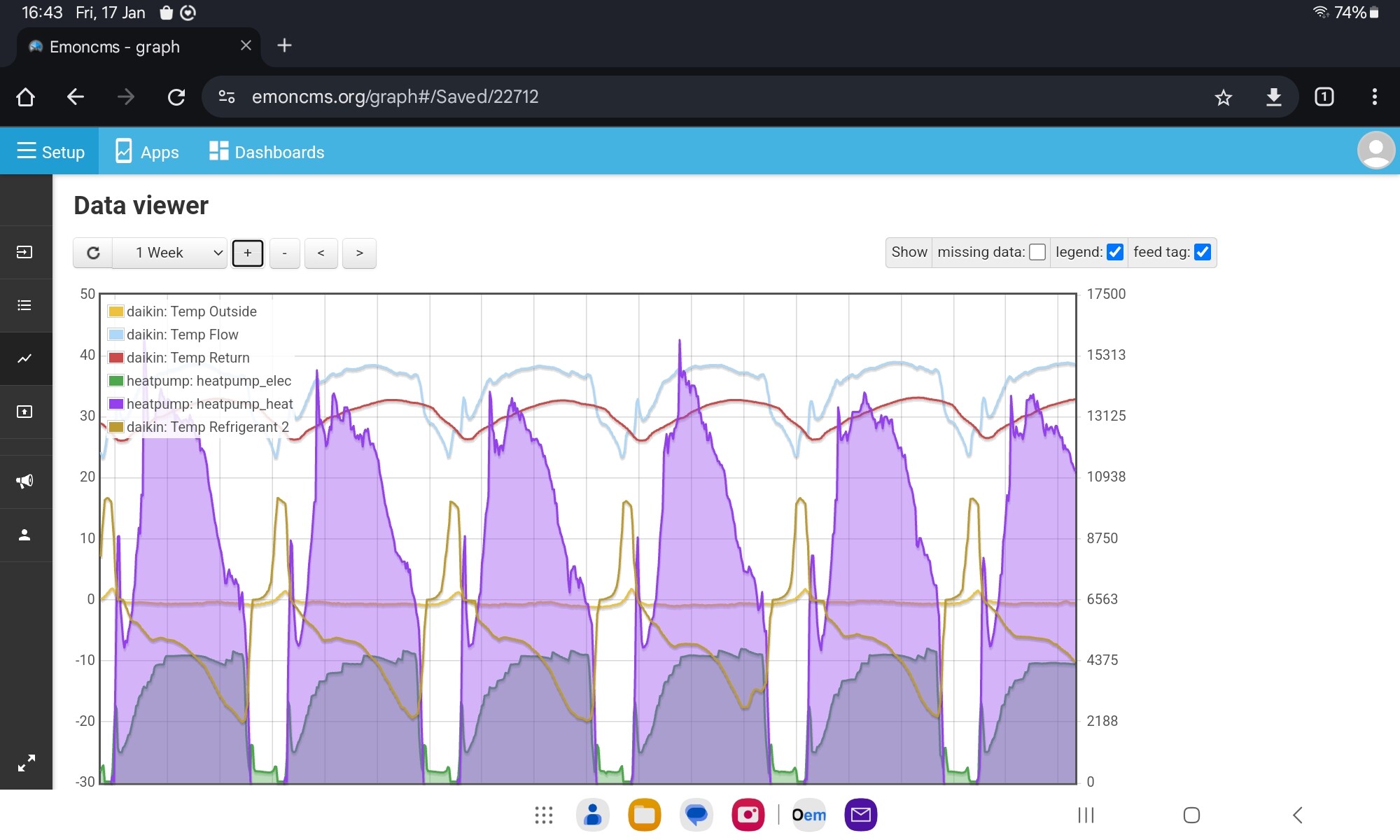Screen dimensions: 1400x840
Task: Pan graph right with the > button
Action: (359, 253)
